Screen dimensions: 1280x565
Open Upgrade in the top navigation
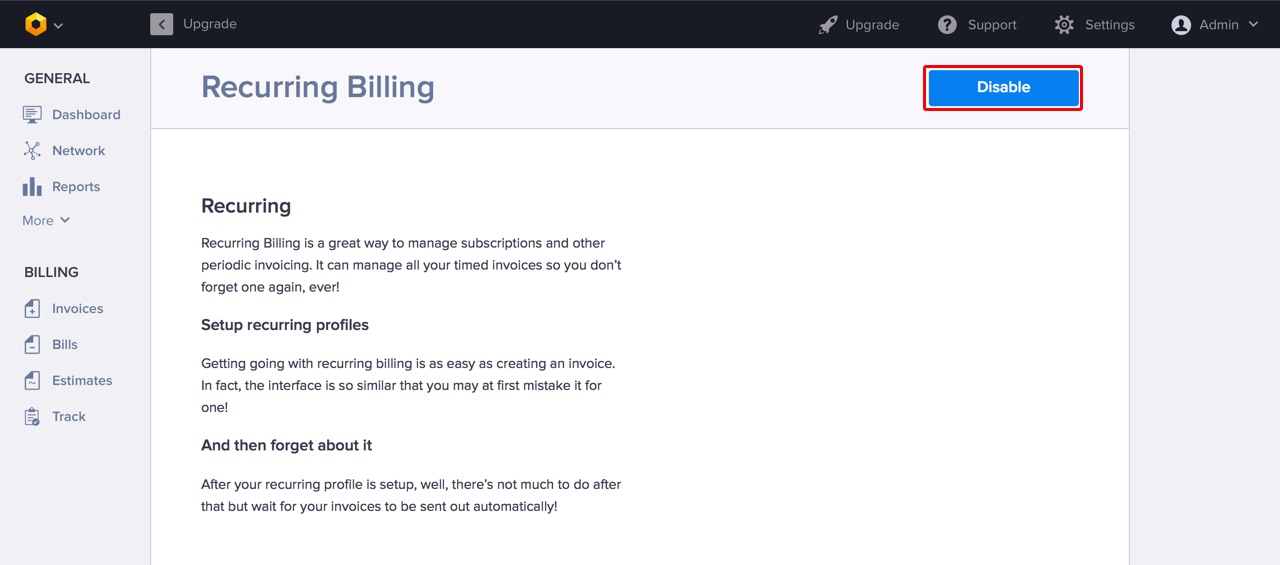872,25
